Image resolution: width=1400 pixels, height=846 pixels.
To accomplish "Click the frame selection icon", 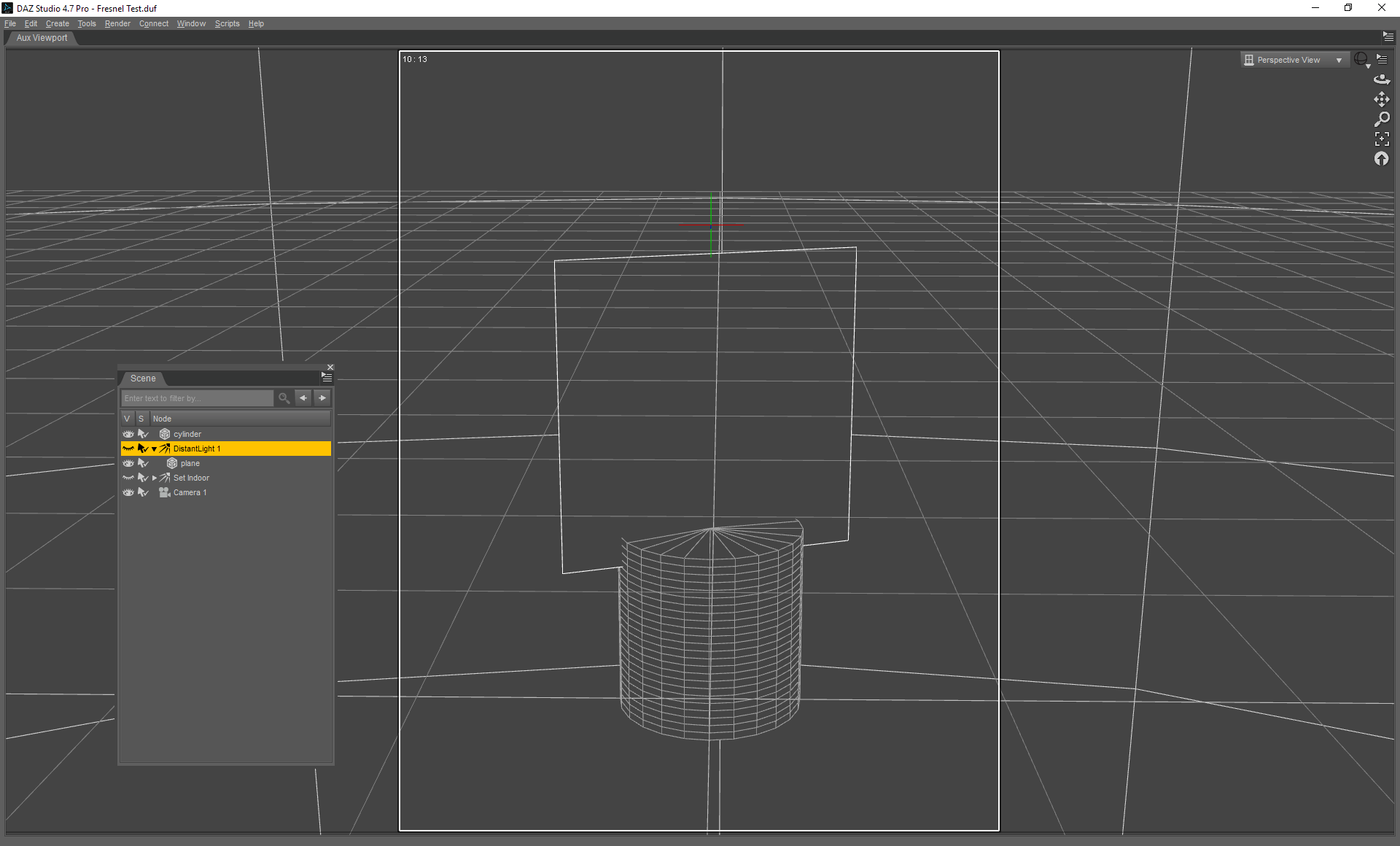I will coord(1381,139).
